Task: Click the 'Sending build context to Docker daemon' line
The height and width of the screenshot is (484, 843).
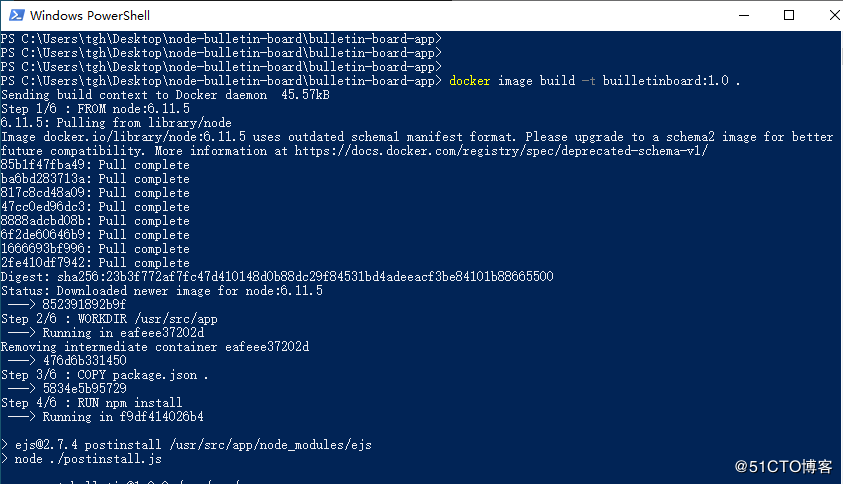Action: tap(165, 95)
